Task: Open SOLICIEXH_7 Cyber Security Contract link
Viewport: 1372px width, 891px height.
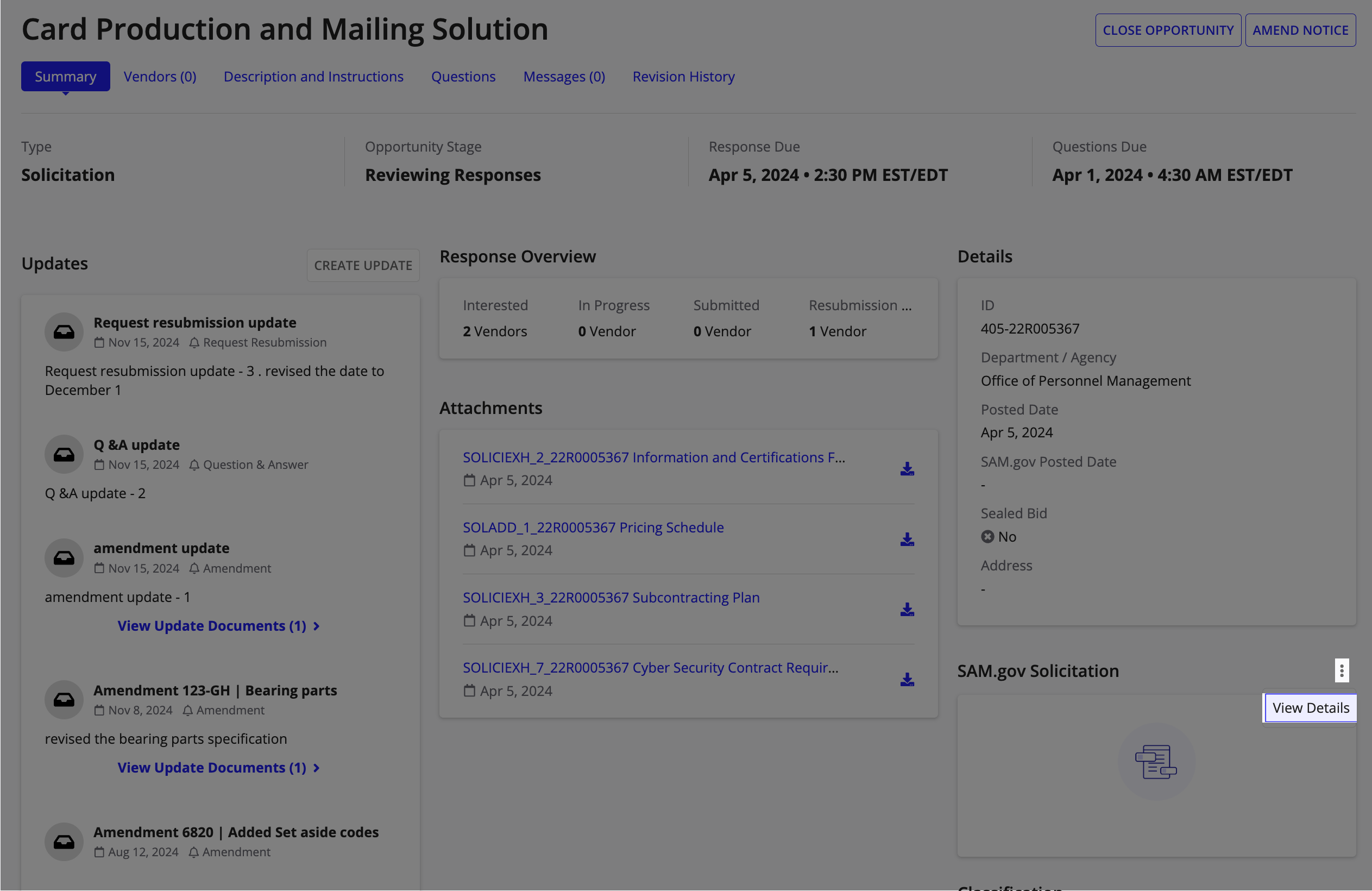Action: click(x=650, y=667)
